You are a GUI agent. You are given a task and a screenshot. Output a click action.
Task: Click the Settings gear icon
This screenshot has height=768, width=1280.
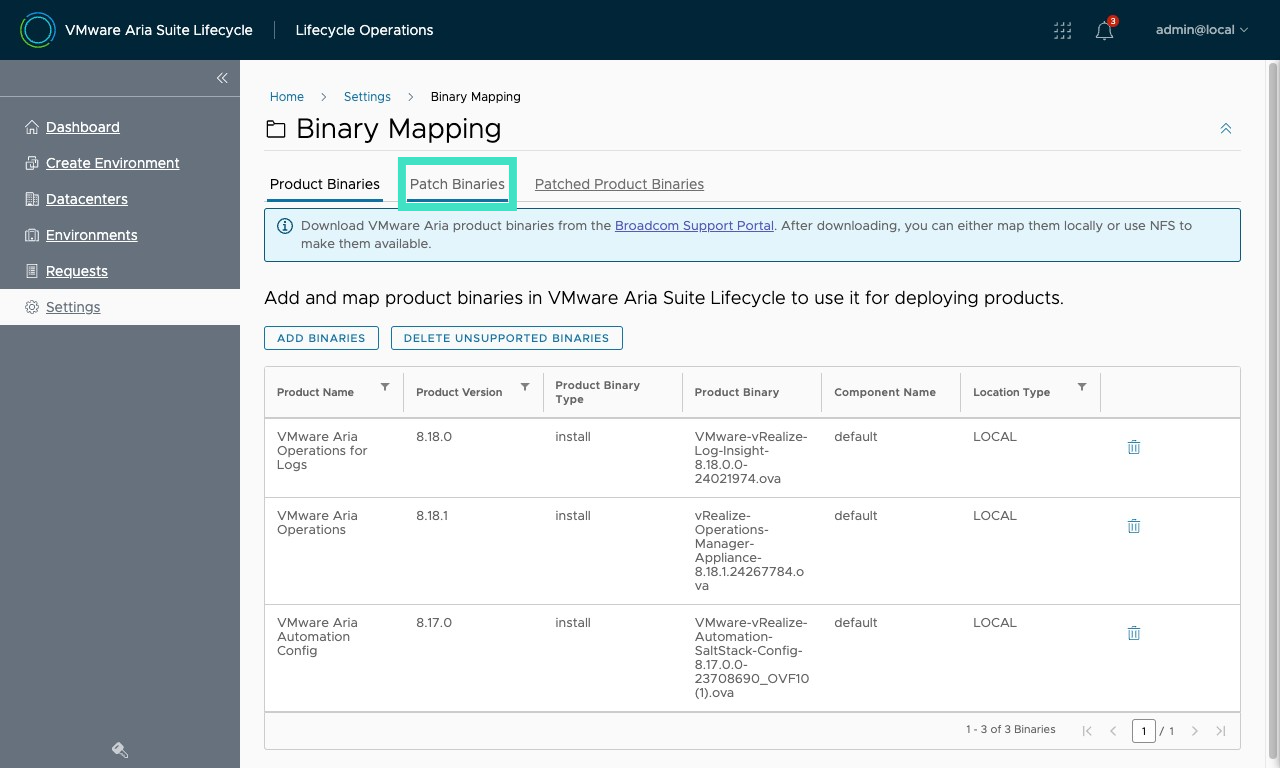(x=32, y=307)
